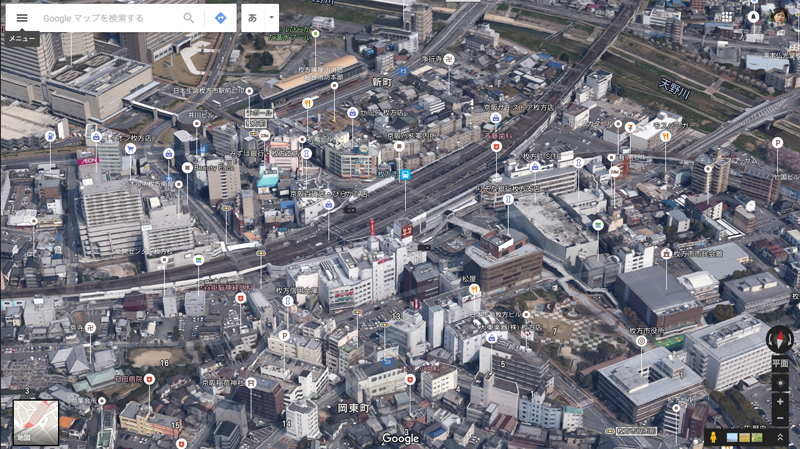Click the AEON store logo marker
Screen dimensions: 800x449
click(x=88, y=160)
